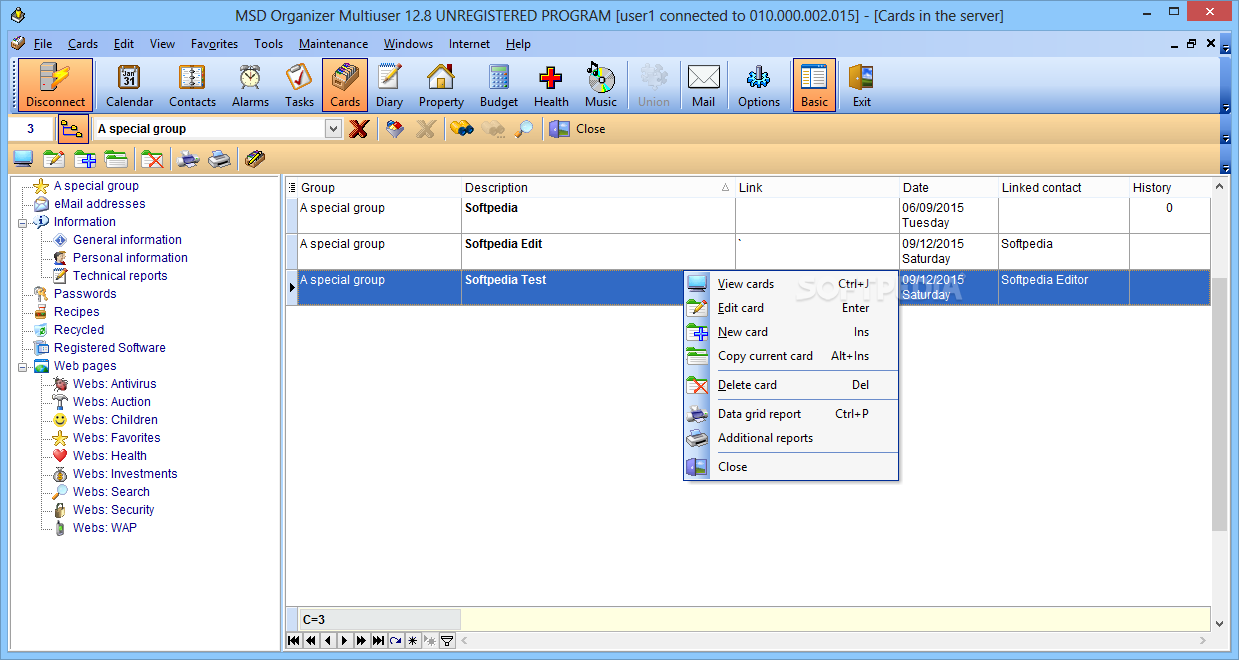
Task: Choose Delete card in context menu
Action: (x=791, y=385)
